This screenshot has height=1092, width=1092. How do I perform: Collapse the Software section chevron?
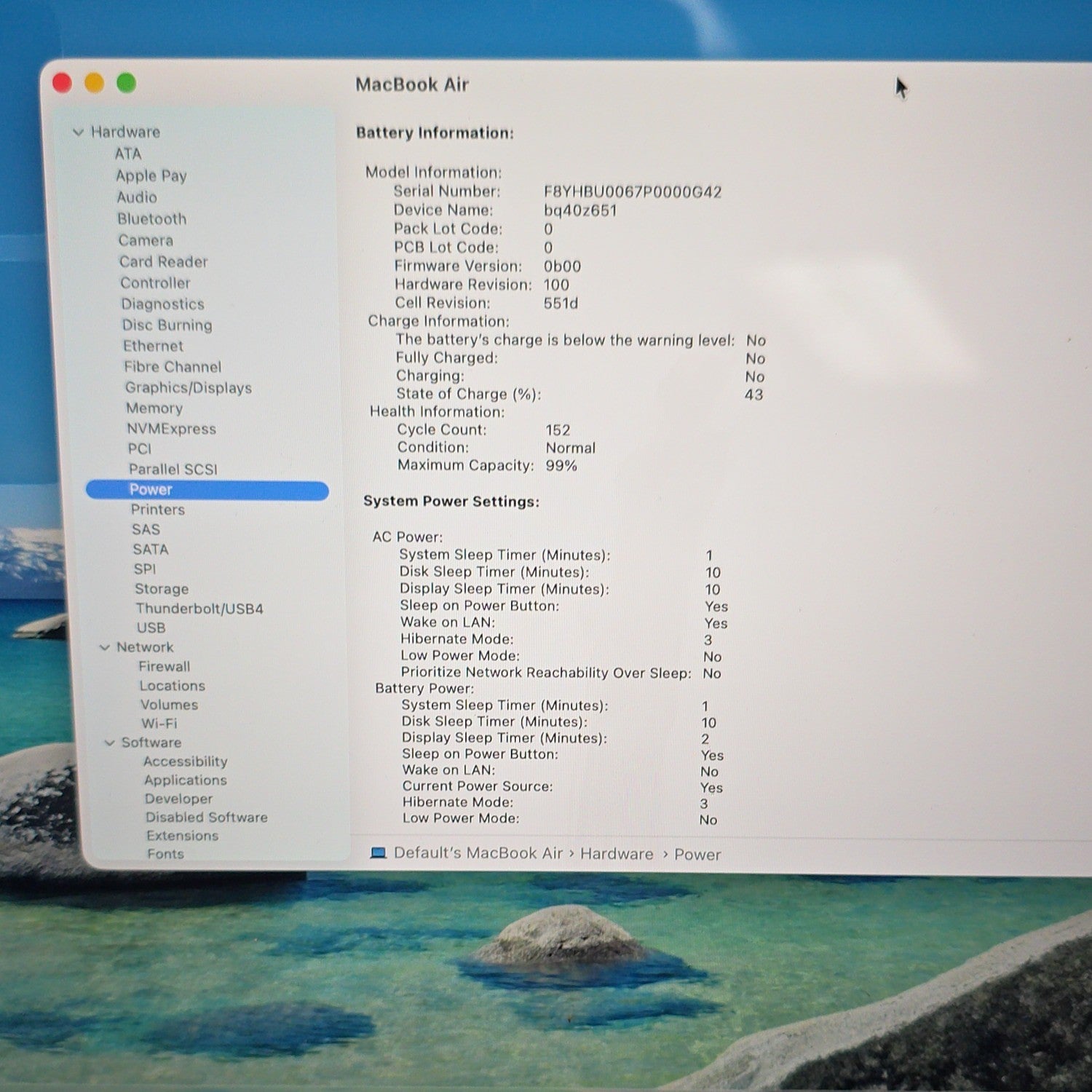110,743
